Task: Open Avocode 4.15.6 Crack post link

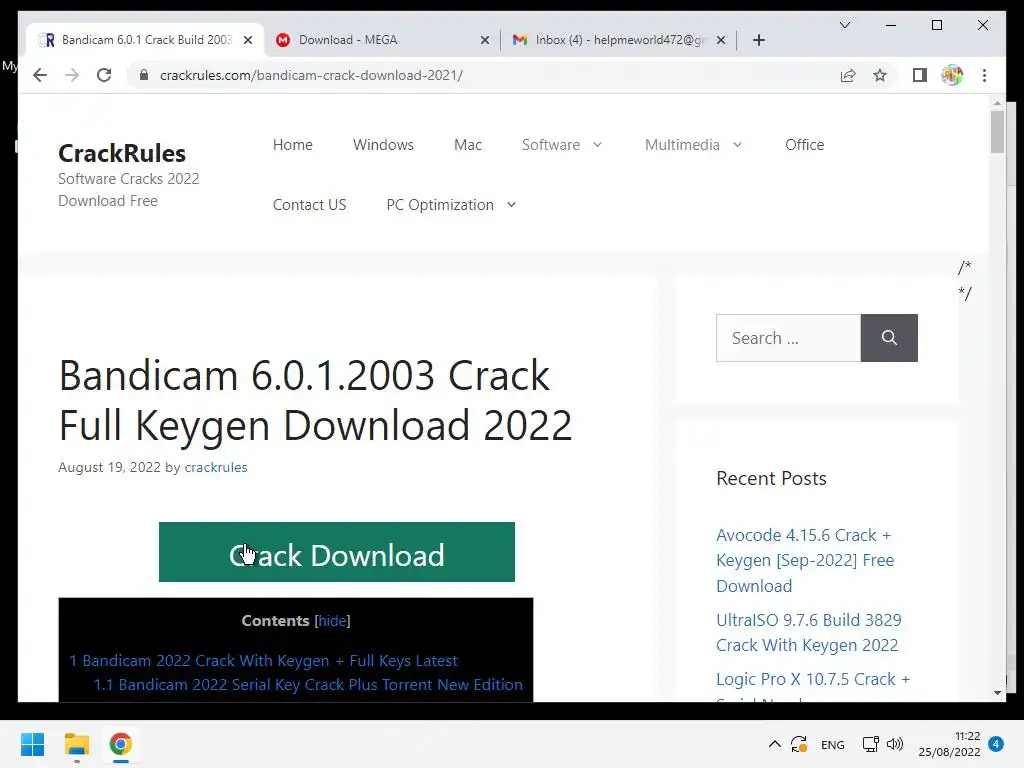Action: coord(805,560)
